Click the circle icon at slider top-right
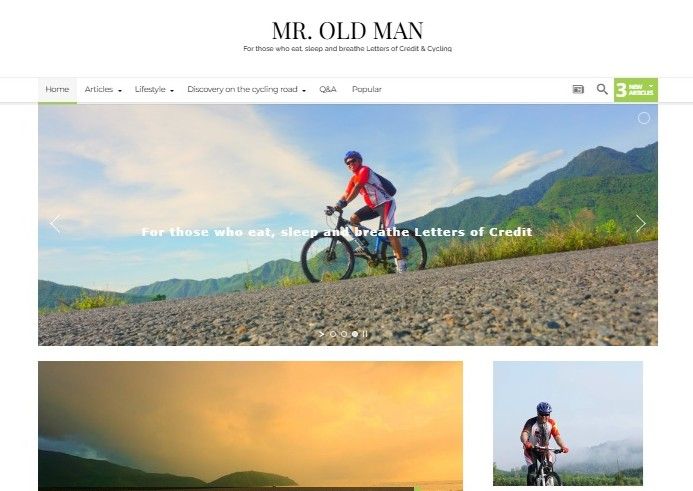The width and height of the screenshot is (693, 491). pos(644,118)
